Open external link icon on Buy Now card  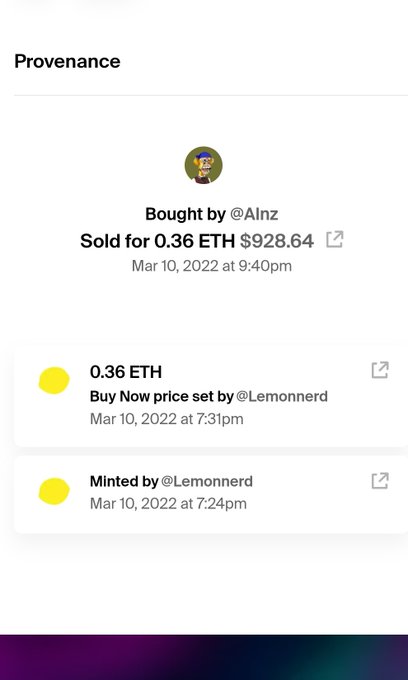(x=380, y=370)
